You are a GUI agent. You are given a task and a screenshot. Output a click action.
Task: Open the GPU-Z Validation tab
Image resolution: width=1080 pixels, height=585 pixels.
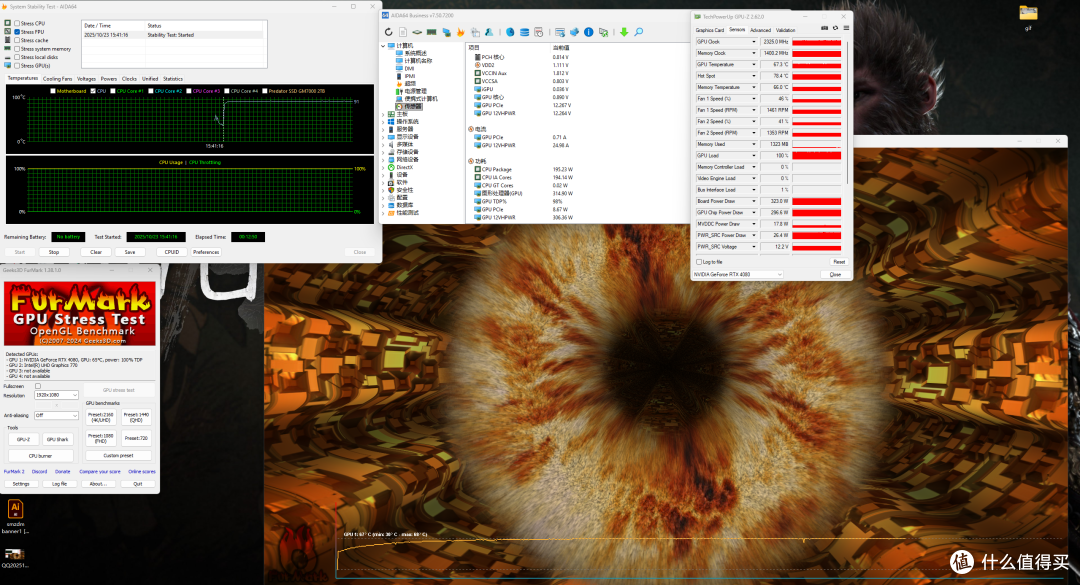point(786,30)
